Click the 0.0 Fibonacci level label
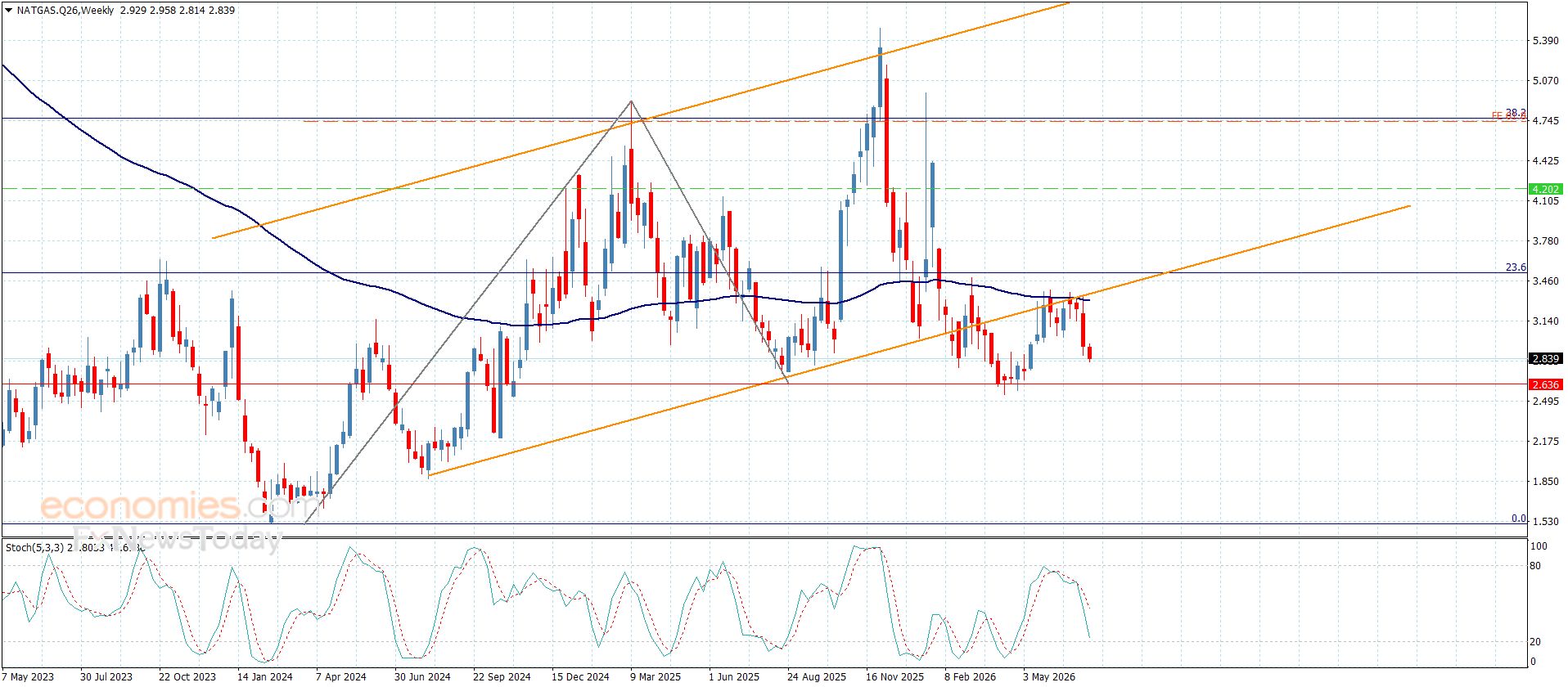 click(1518, 519)
